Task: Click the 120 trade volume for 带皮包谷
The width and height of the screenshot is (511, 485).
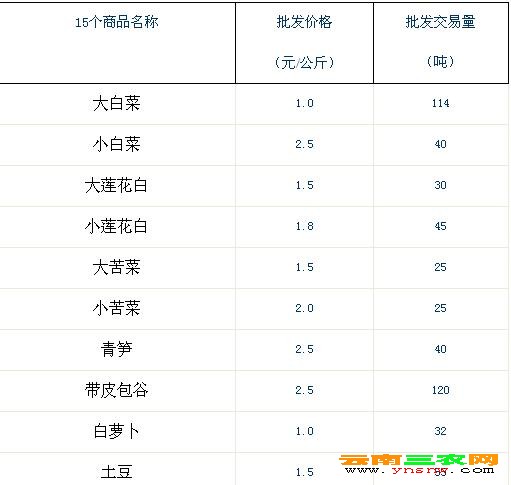Action: click(441, 390)
